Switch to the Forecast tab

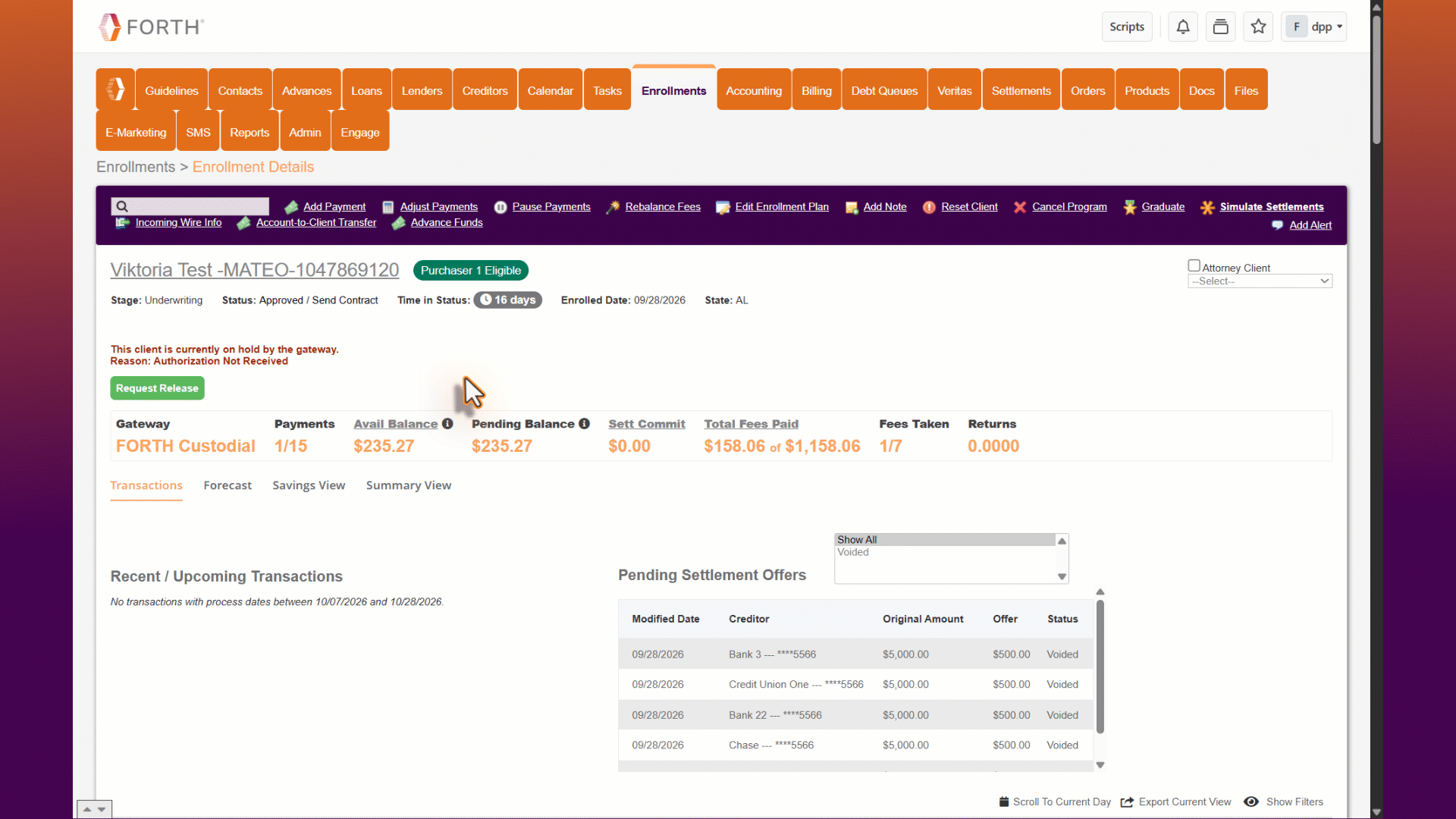227,485
